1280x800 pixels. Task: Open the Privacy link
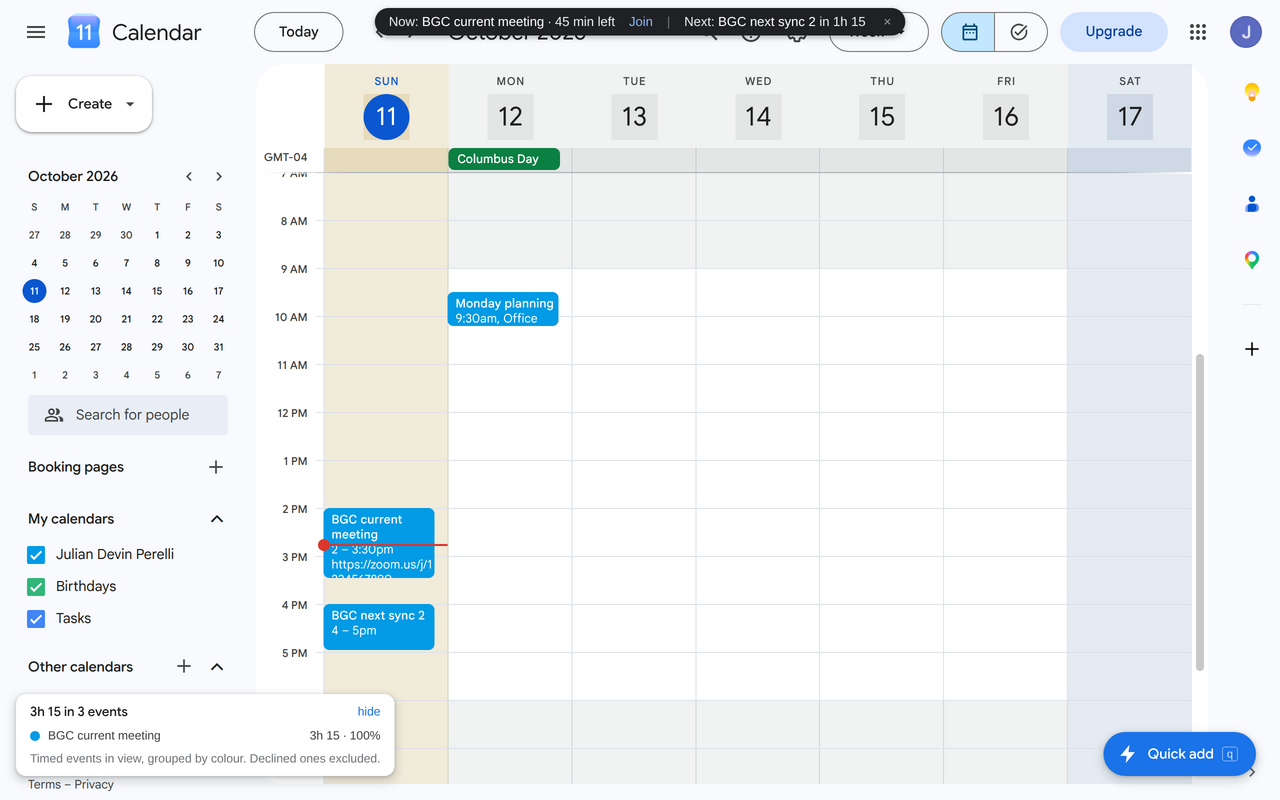coord(94,785)
